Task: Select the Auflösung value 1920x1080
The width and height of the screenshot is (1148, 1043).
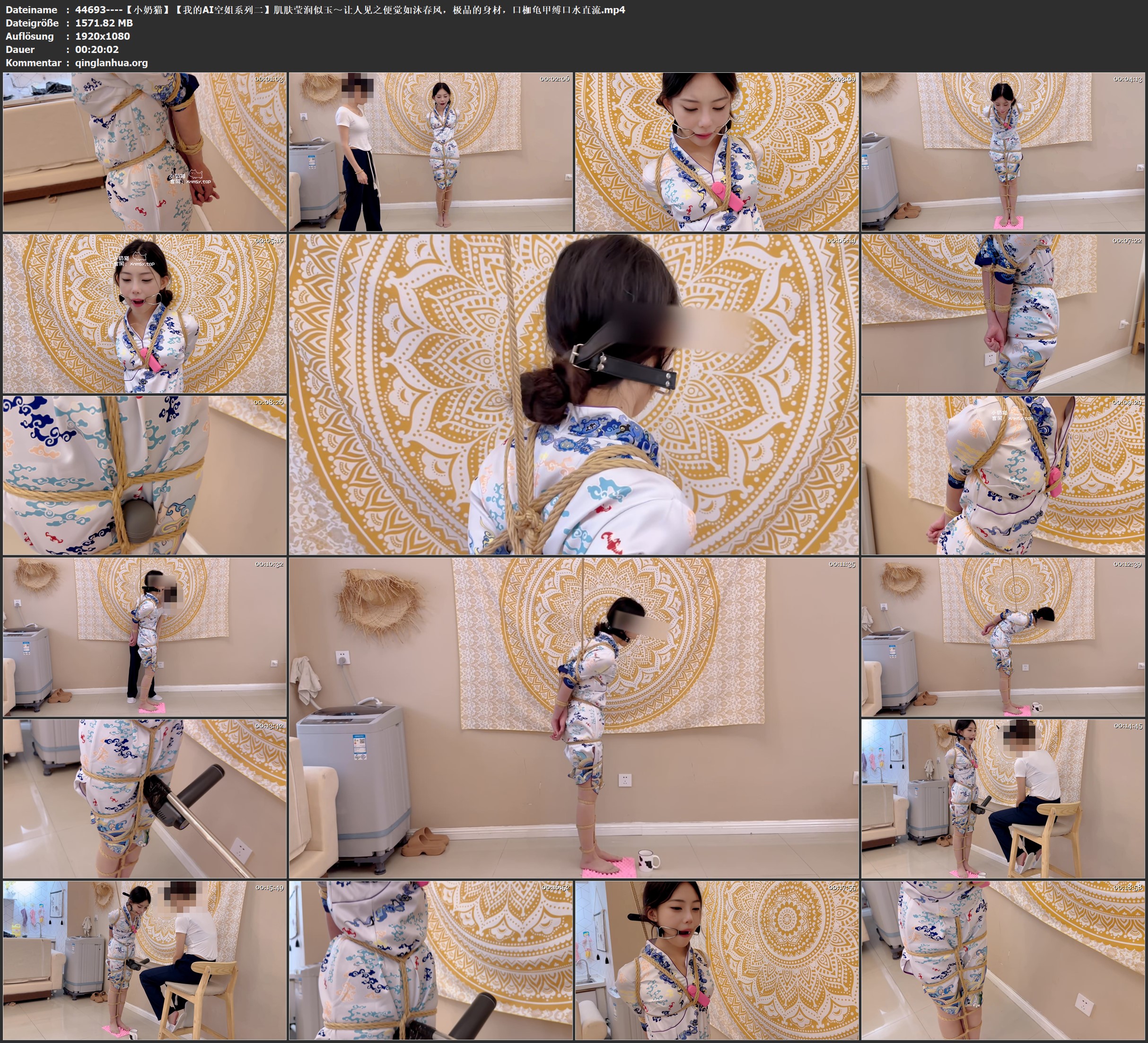Action: click(x=103, y=36)
